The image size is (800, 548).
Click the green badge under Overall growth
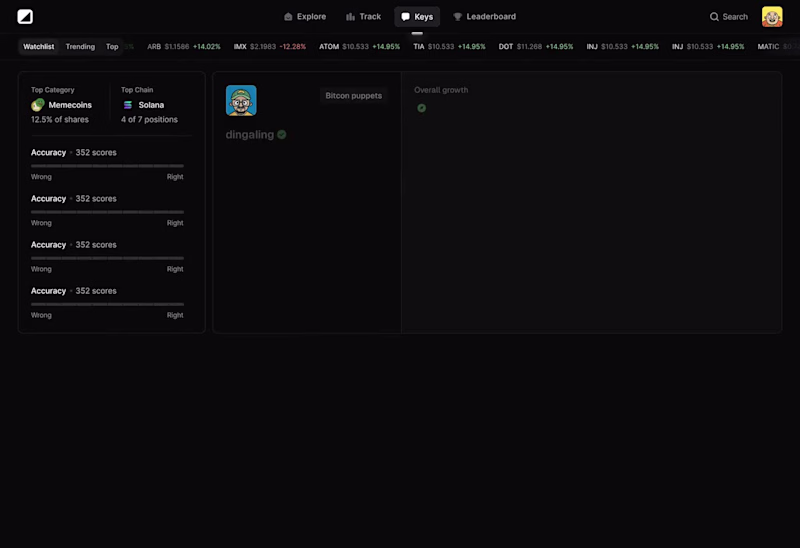pyautogui.click(x=421, y=108)
